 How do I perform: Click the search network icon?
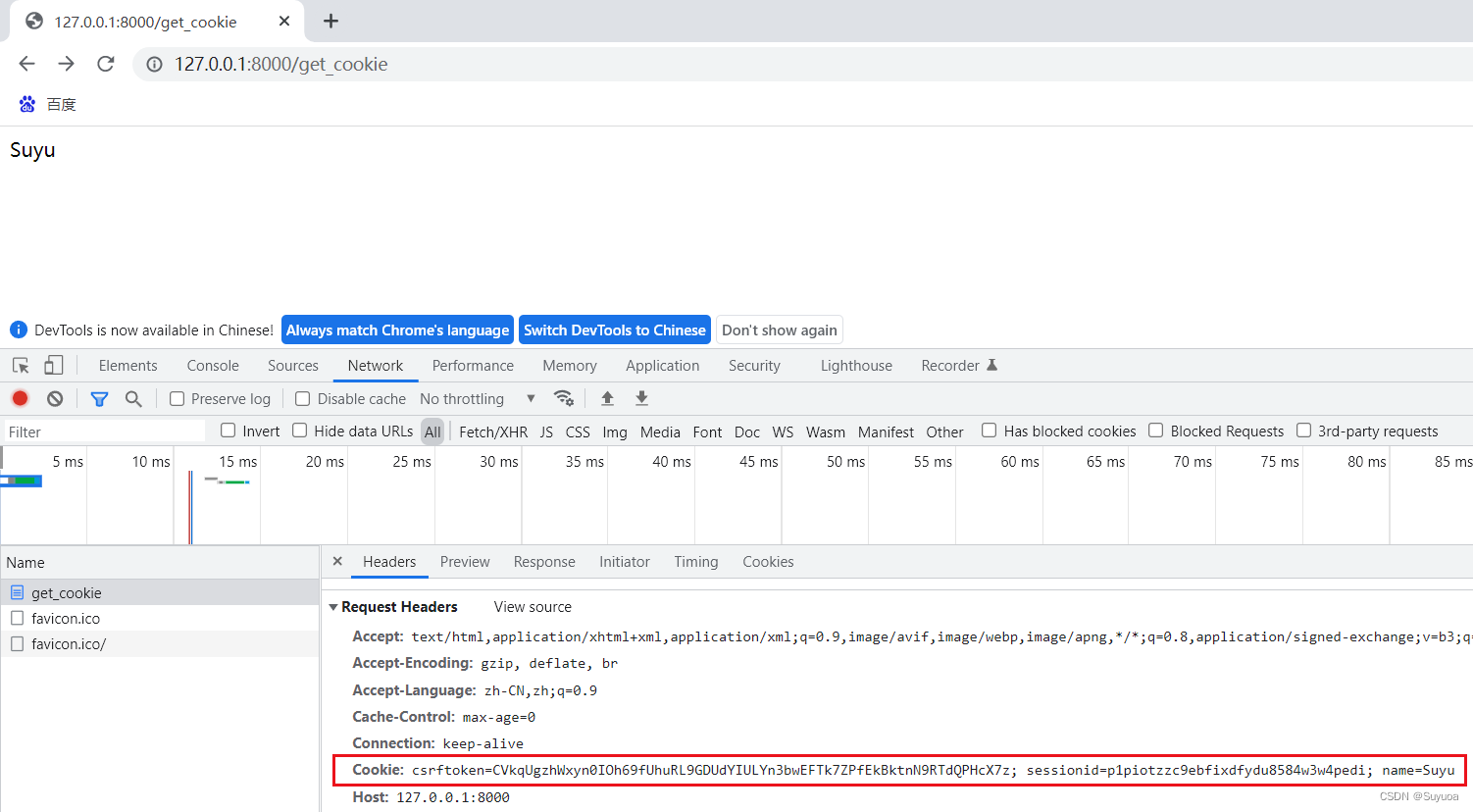(x=134, y=398)
